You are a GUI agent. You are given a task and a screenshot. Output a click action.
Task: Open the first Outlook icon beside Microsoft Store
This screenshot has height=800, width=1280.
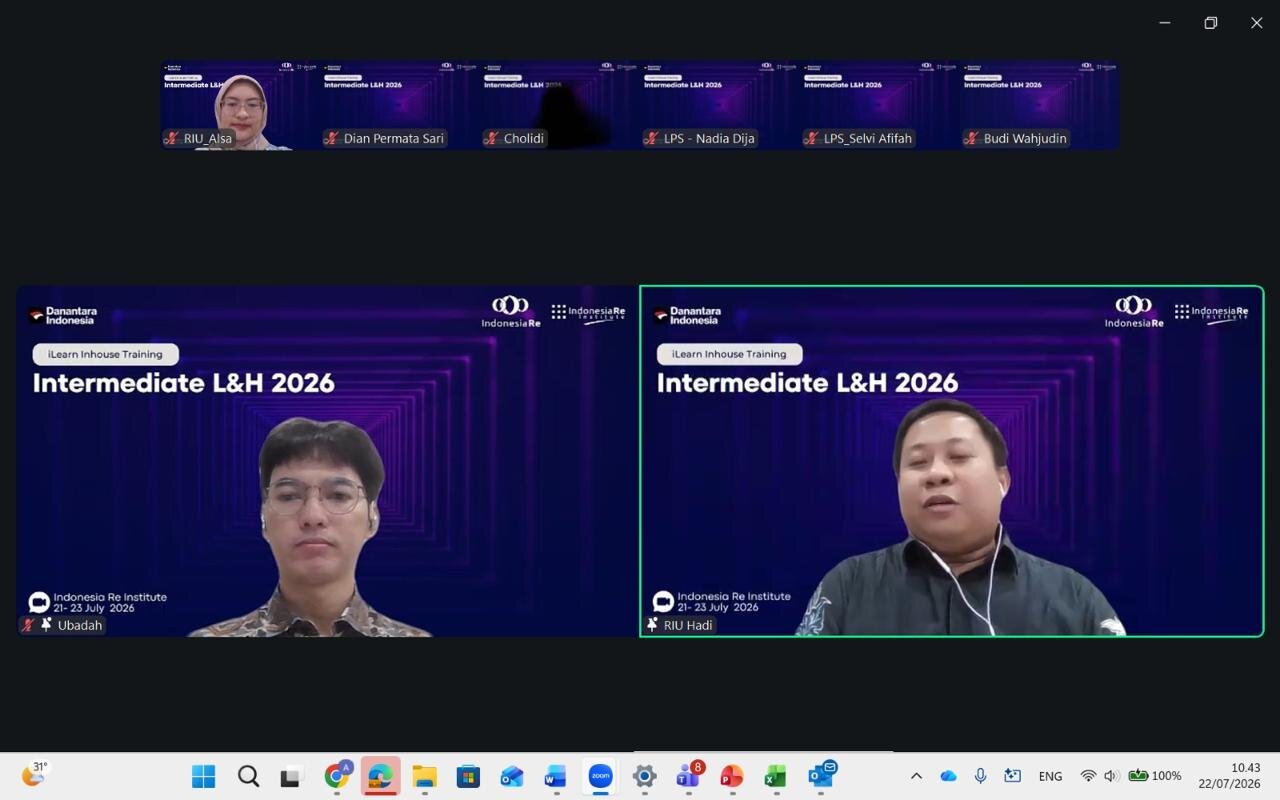512,776
